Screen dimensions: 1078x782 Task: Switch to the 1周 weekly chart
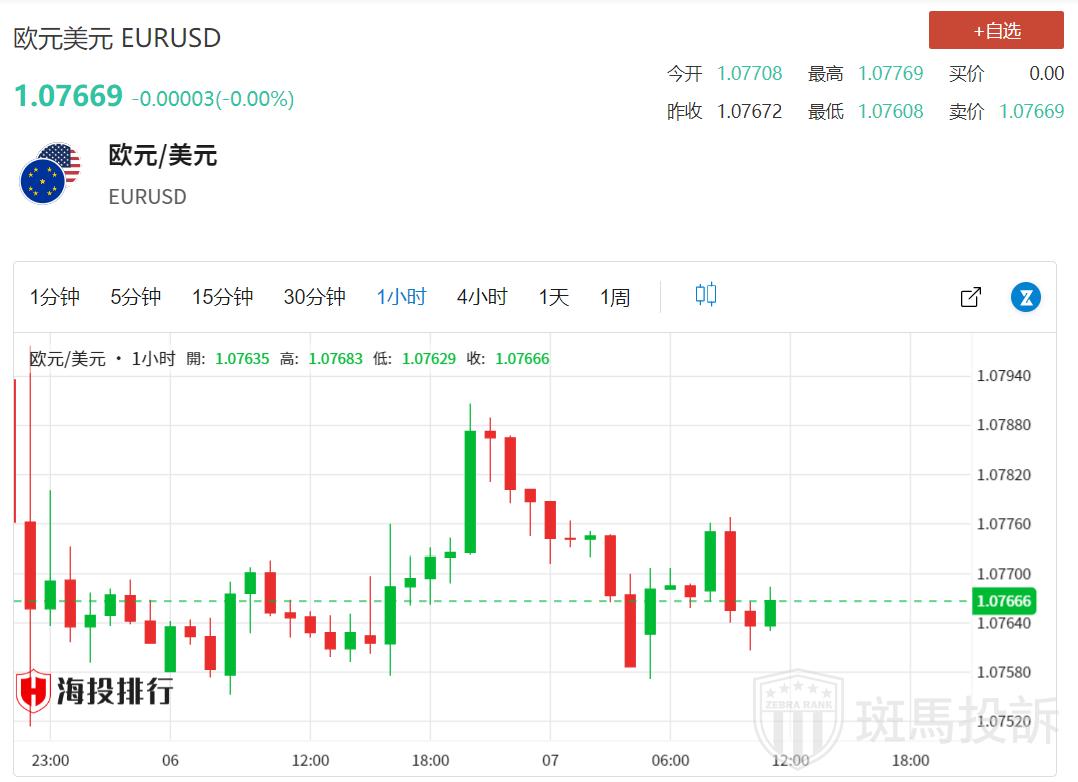click(615, 297)
